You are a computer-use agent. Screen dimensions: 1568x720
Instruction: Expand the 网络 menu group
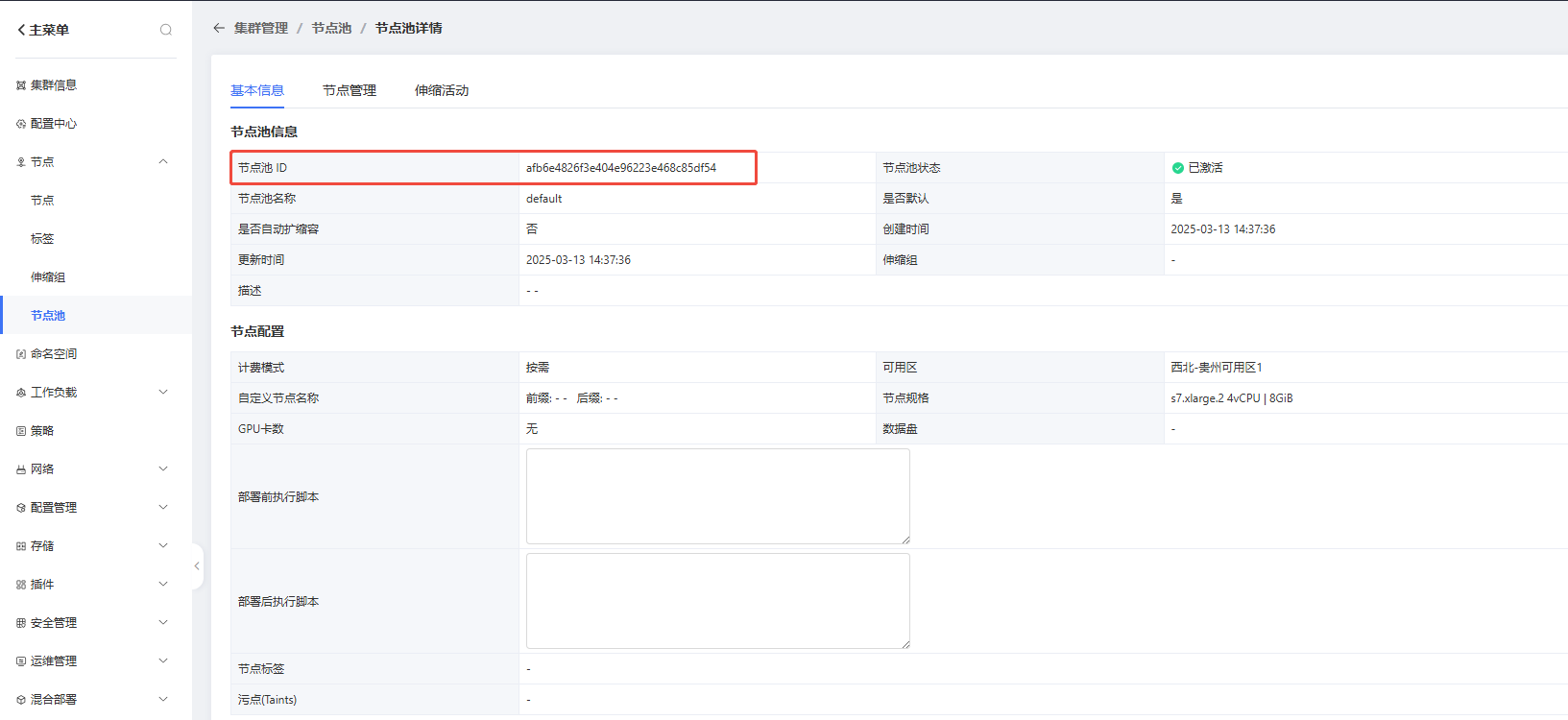point(163,468)
